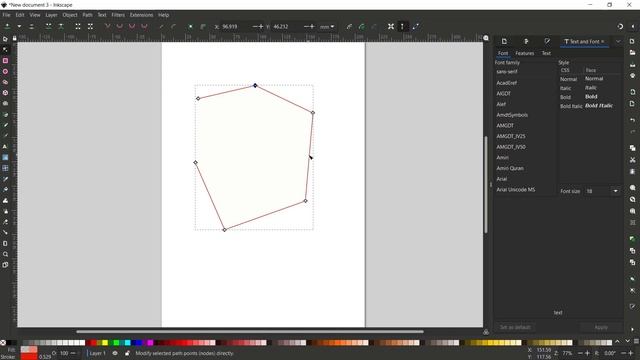
Task: Expand the dock panel chevron menu
Action: (x=618, y=41)
